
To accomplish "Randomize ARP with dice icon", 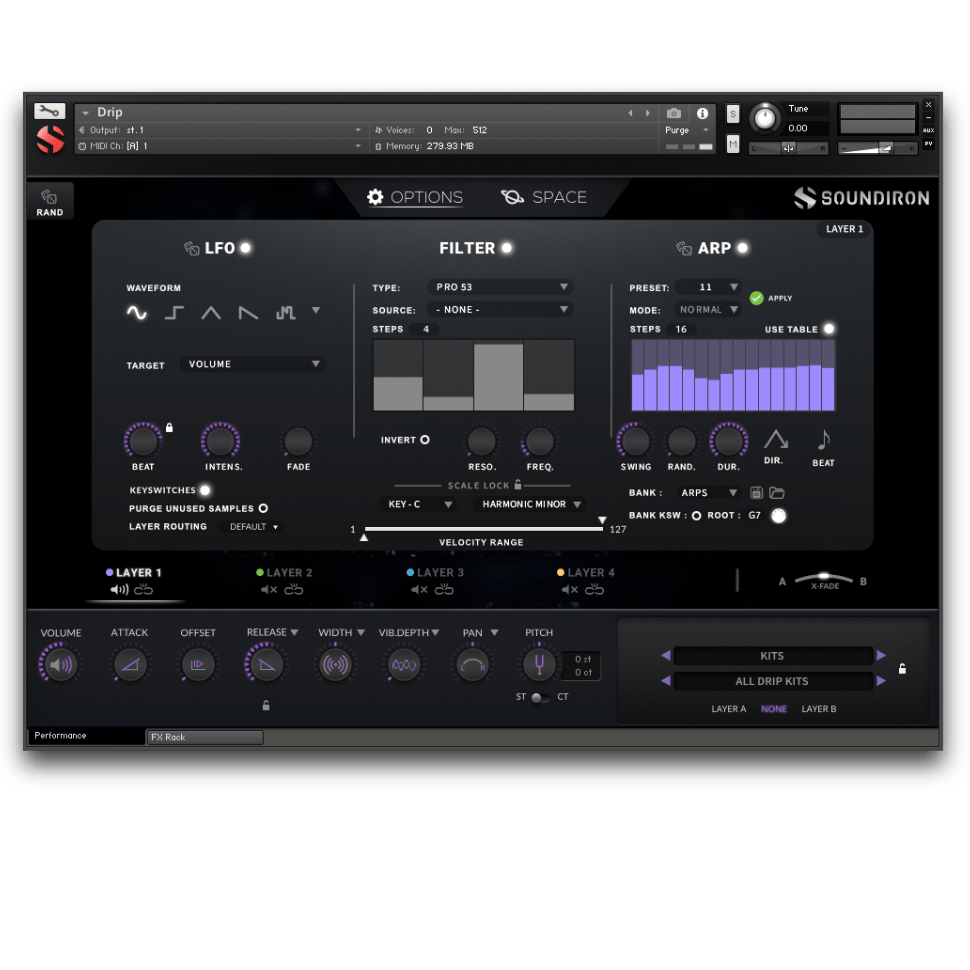I will (684, 248).
